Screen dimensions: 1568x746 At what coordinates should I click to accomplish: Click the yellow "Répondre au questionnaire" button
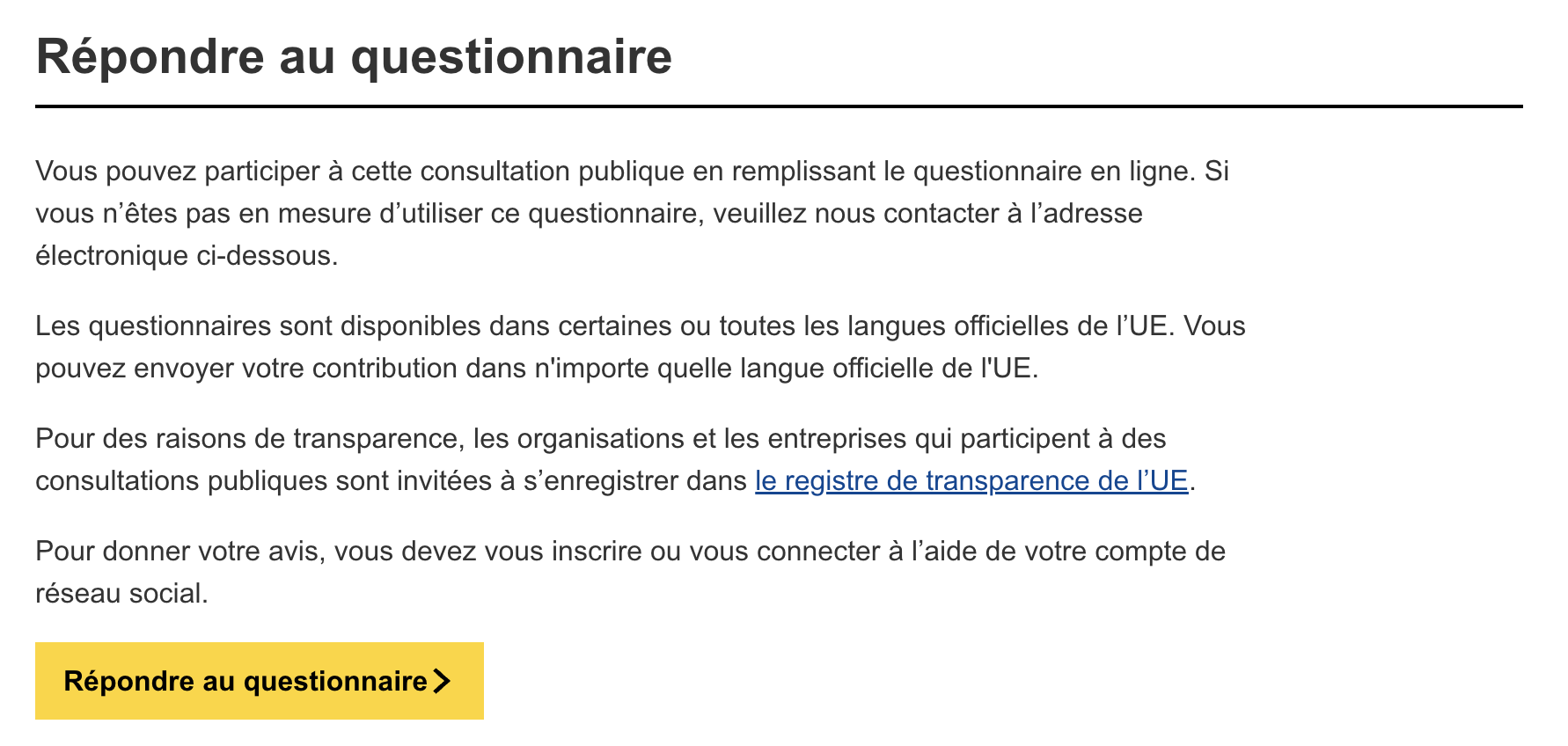(x=260, y=681)
